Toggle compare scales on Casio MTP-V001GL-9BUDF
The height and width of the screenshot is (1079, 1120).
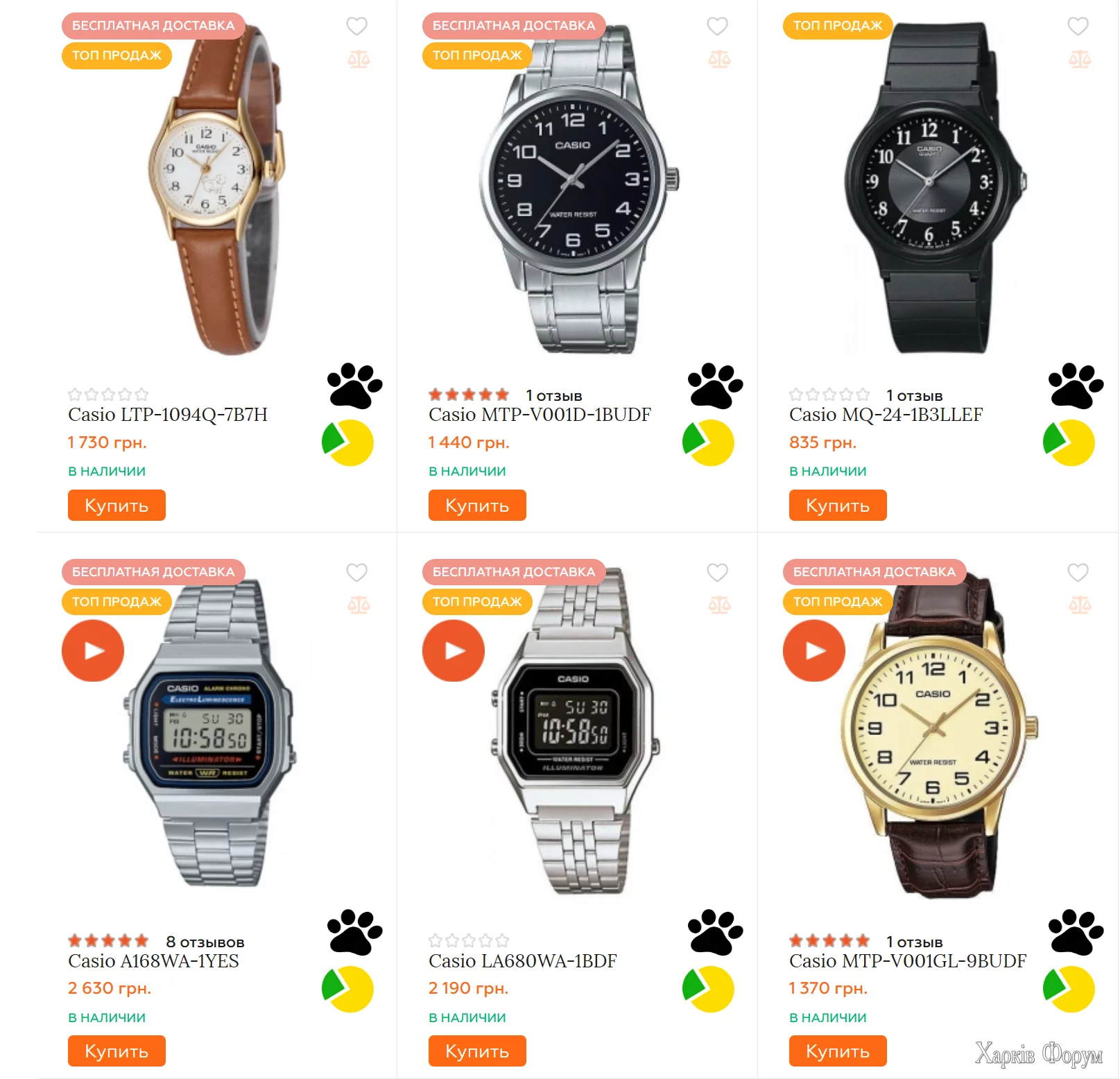point(1080,605)
